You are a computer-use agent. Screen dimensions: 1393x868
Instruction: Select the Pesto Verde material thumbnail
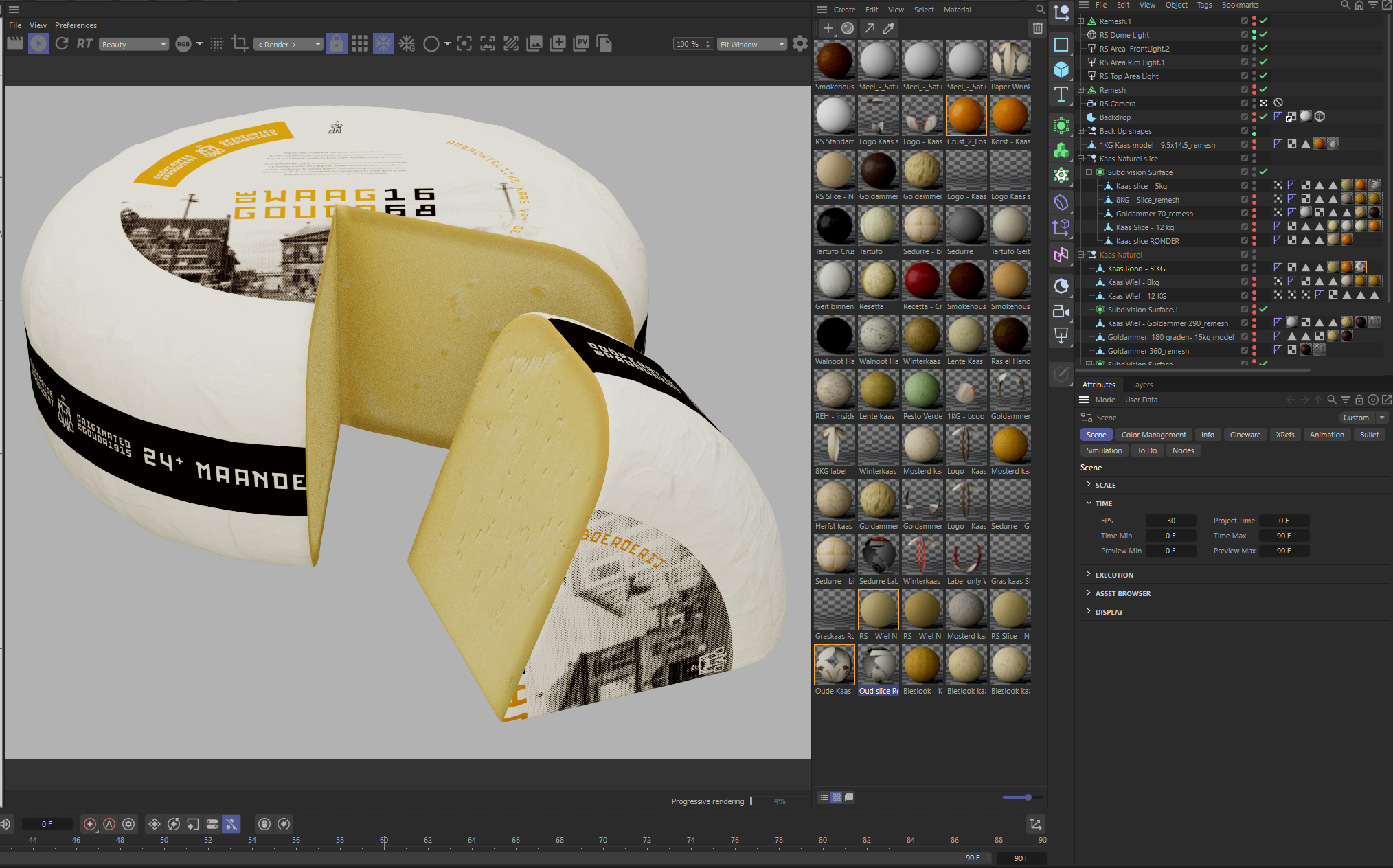[922, 395]
